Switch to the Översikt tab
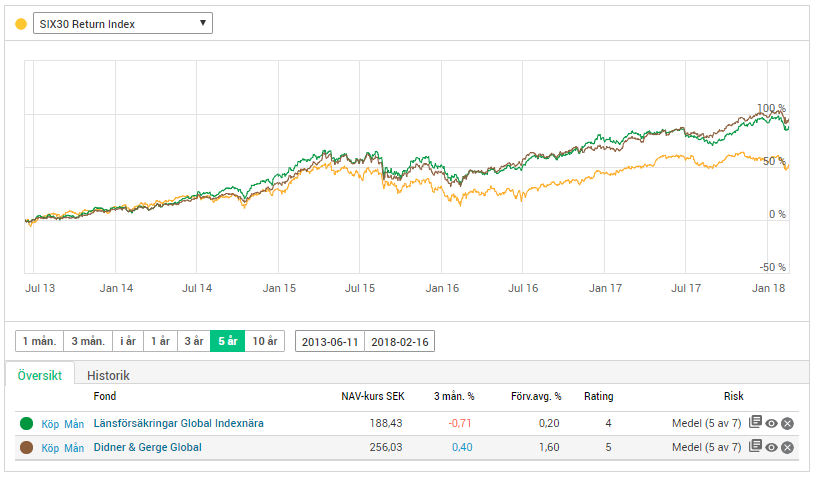Image resolution: width=816 pixels, height=478 pixels. pyautogui.click(x=40, y=375)
